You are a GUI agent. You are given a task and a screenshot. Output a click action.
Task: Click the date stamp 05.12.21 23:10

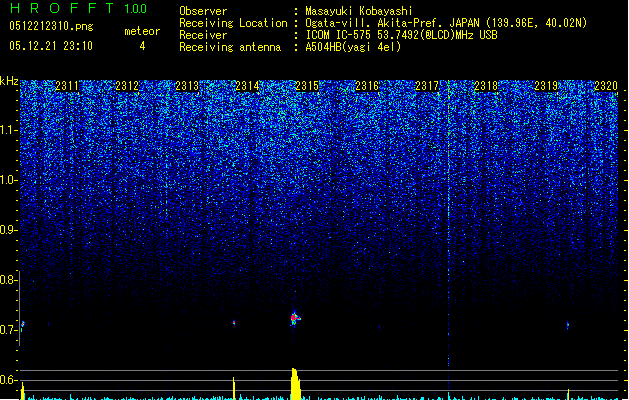(x=51, y=46)
